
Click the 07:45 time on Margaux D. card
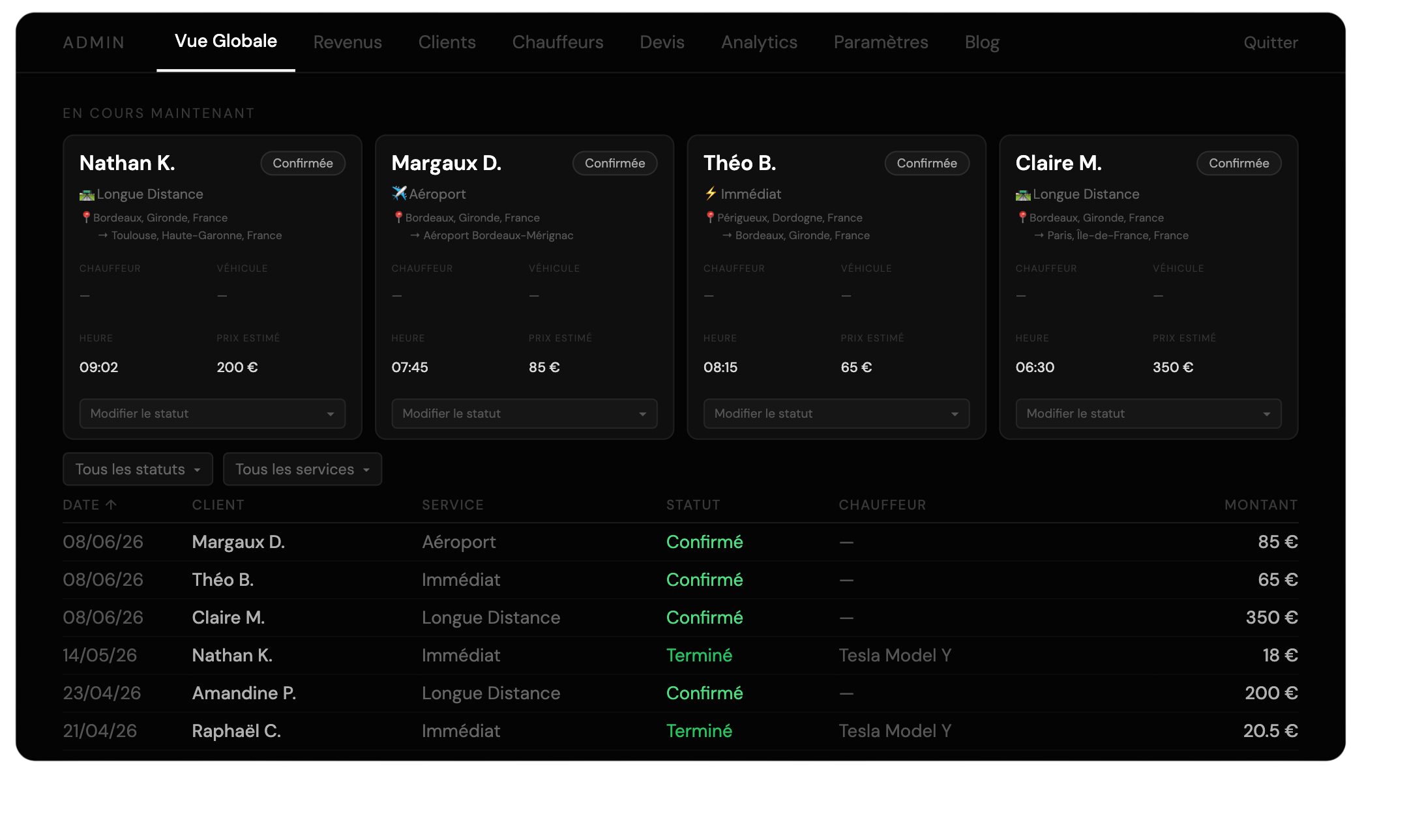tap(410, 368)
